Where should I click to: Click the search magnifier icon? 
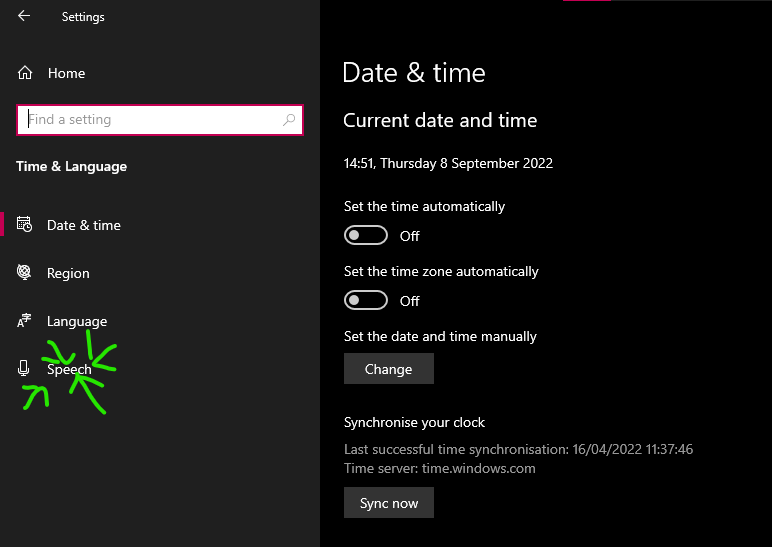coord(290,120)
